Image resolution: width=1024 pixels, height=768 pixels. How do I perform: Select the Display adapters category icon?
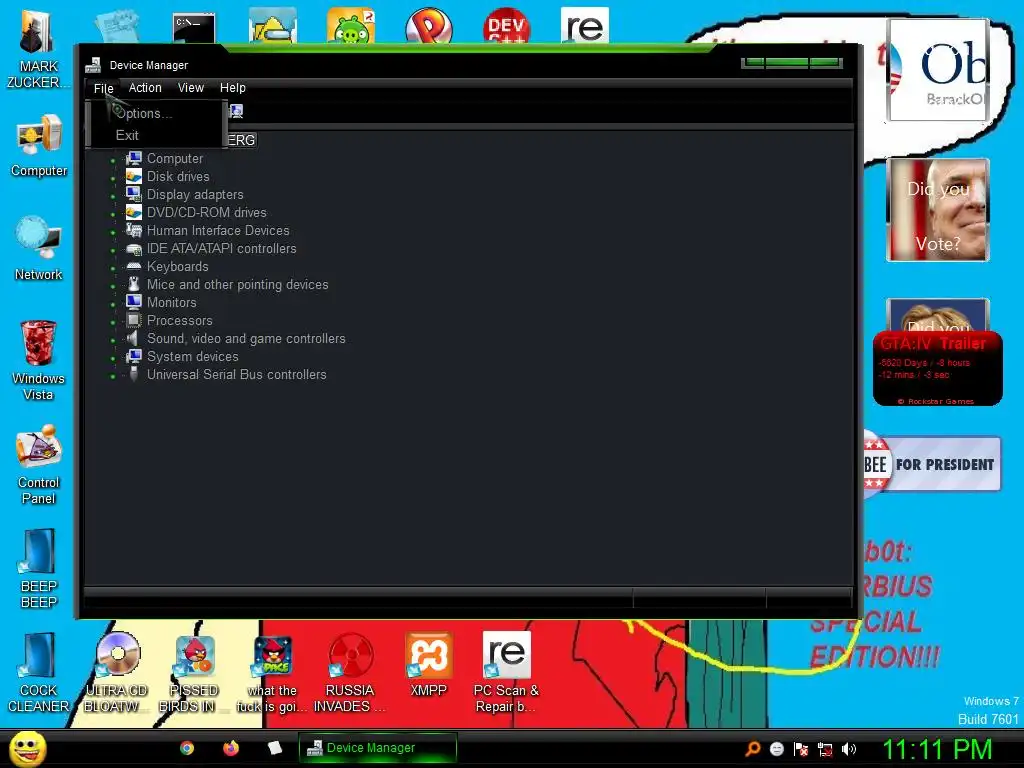point(134,194)
